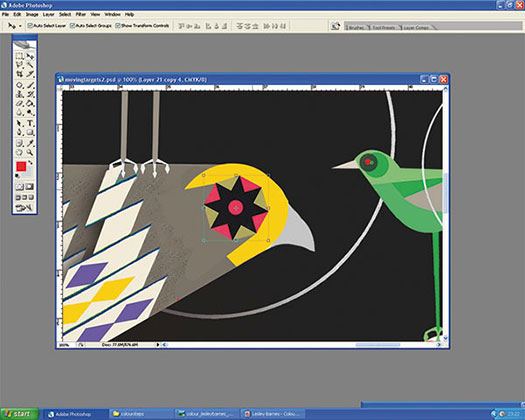Select the Eraser tool
This screenshot has width=525, height=420.
pos(20,103)
